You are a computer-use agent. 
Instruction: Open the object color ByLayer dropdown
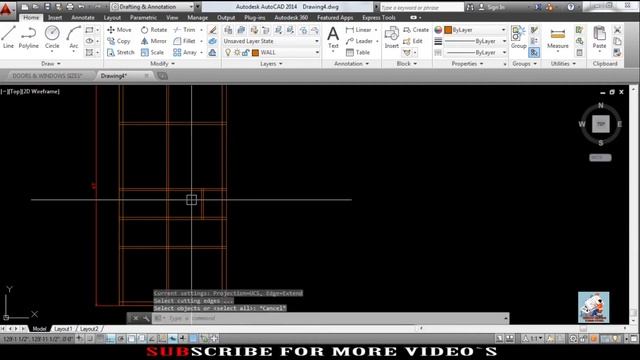(x=476, y=30)
